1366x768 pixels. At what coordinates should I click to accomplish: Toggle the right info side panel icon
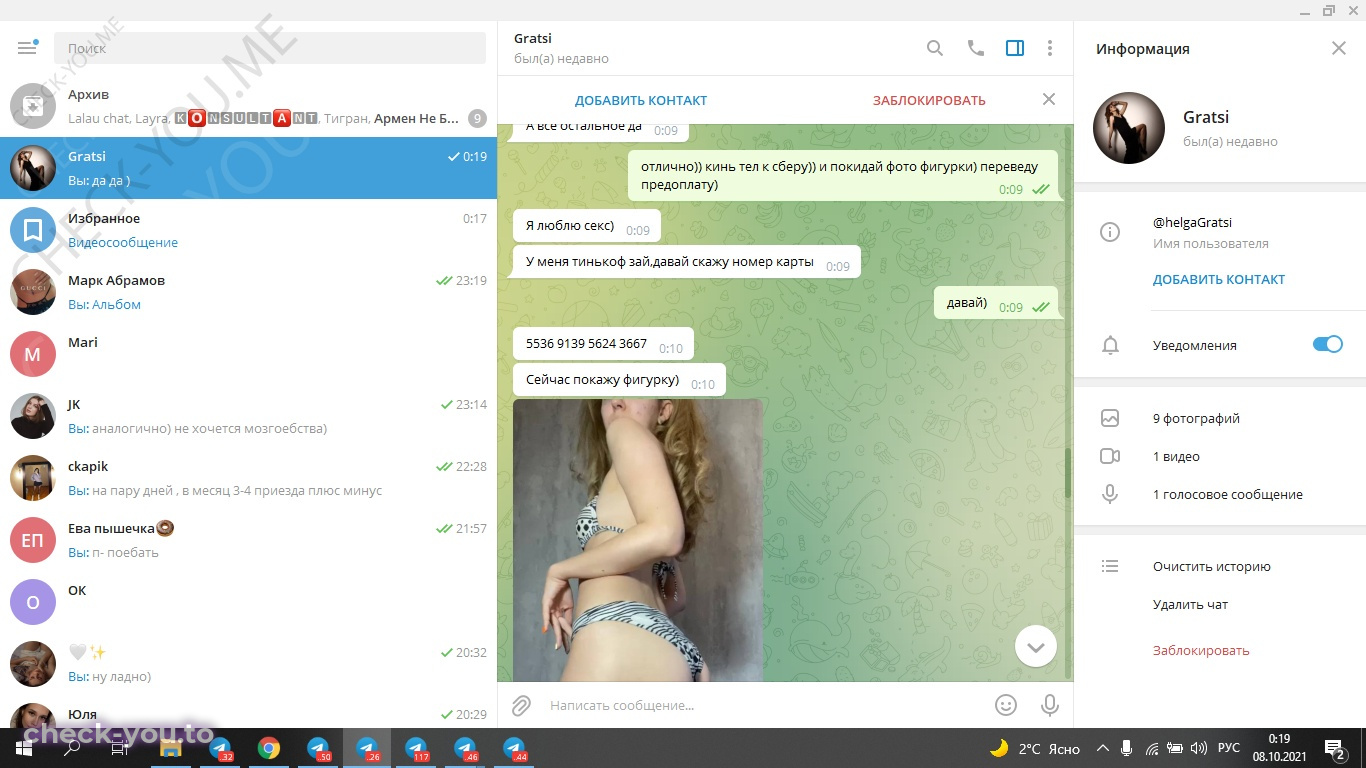(x=1015, y=48)
